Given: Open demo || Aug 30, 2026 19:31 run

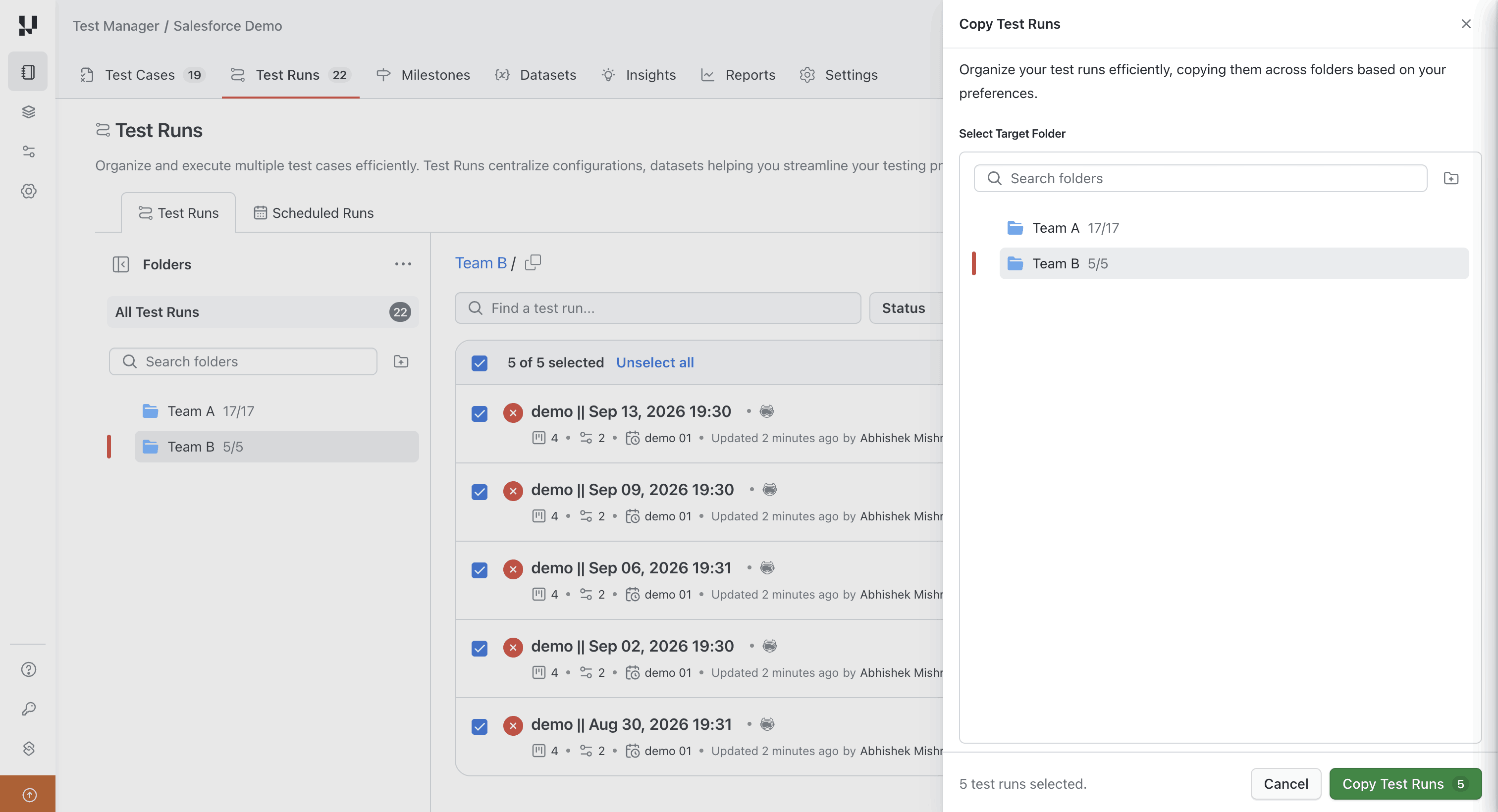Looking at the screenshot, I should (x=631, y=724).
